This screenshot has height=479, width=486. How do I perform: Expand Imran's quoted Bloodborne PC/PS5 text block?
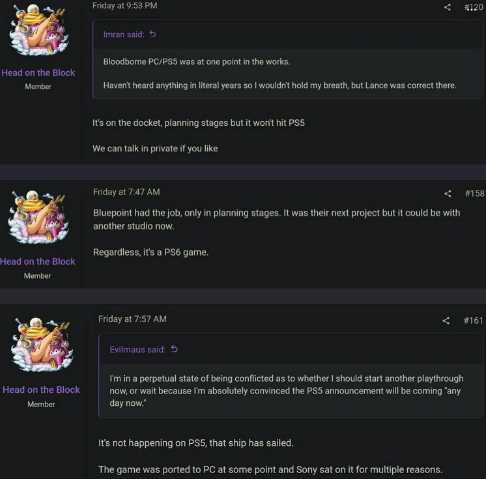click(x=288, y=73)
